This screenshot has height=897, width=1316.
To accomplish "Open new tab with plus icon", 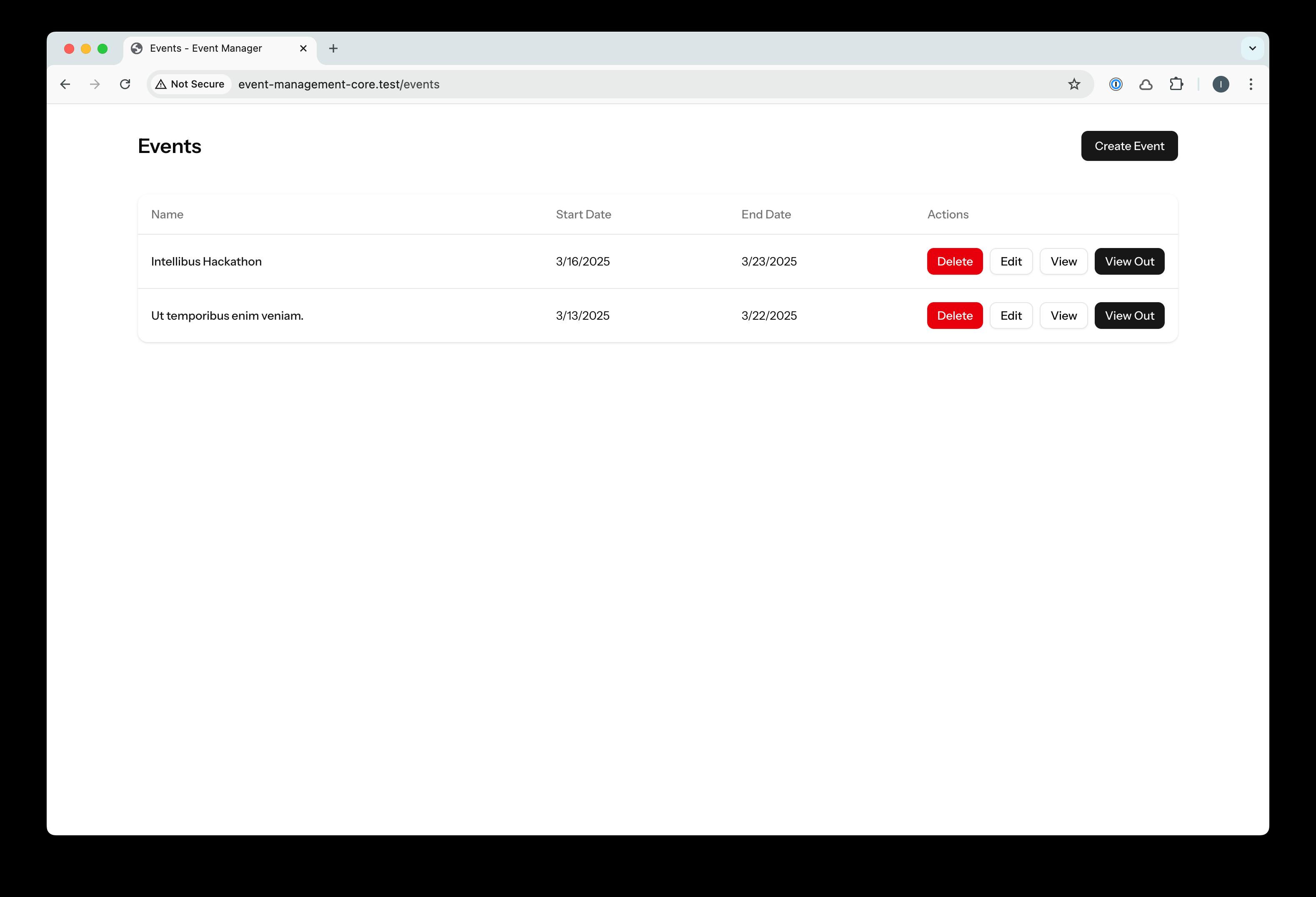I will [333, 49].
